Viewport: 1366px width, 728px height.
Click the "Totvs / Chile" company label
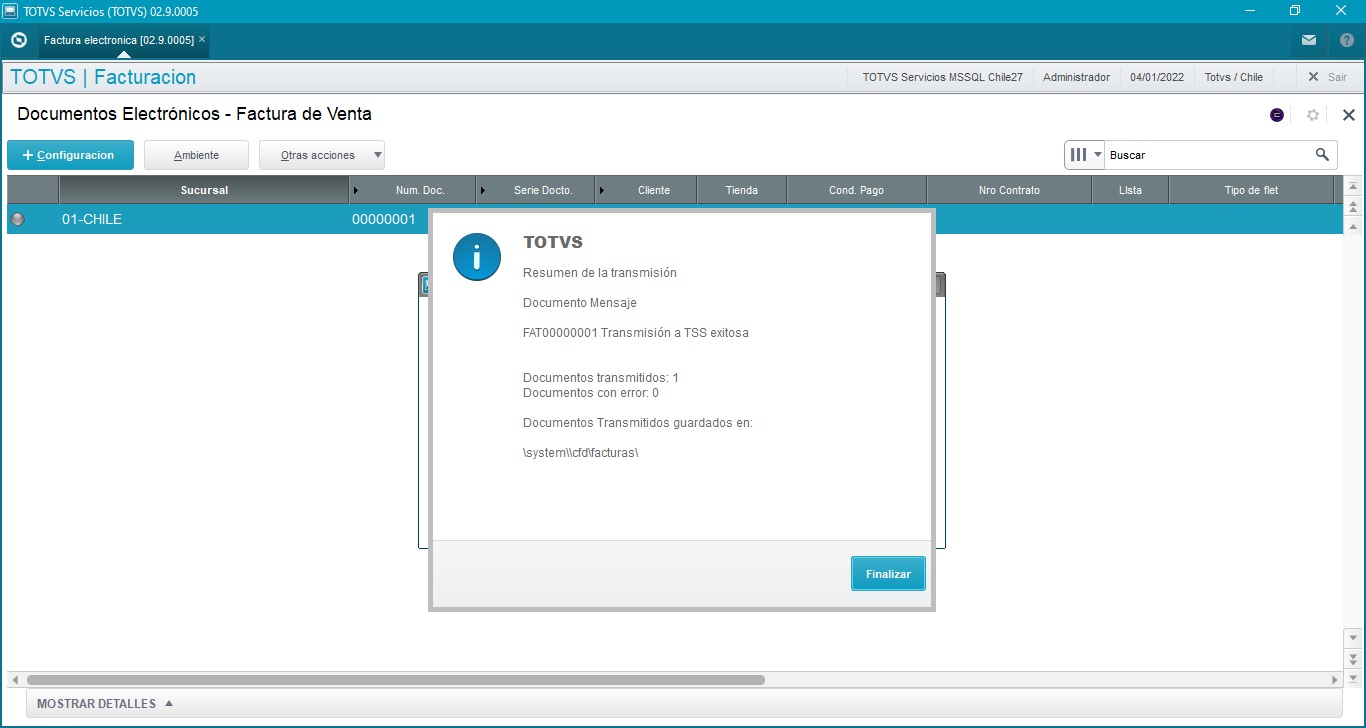(1233, 77)
